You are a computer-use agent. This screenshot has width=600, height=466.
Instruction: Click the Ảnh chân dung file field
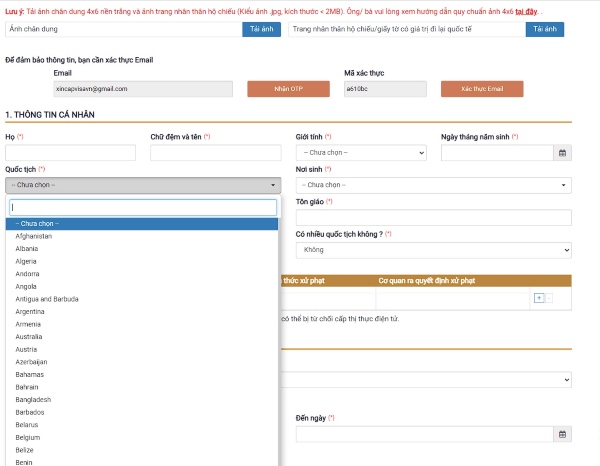pyautogui.click(x=124, y=29)
